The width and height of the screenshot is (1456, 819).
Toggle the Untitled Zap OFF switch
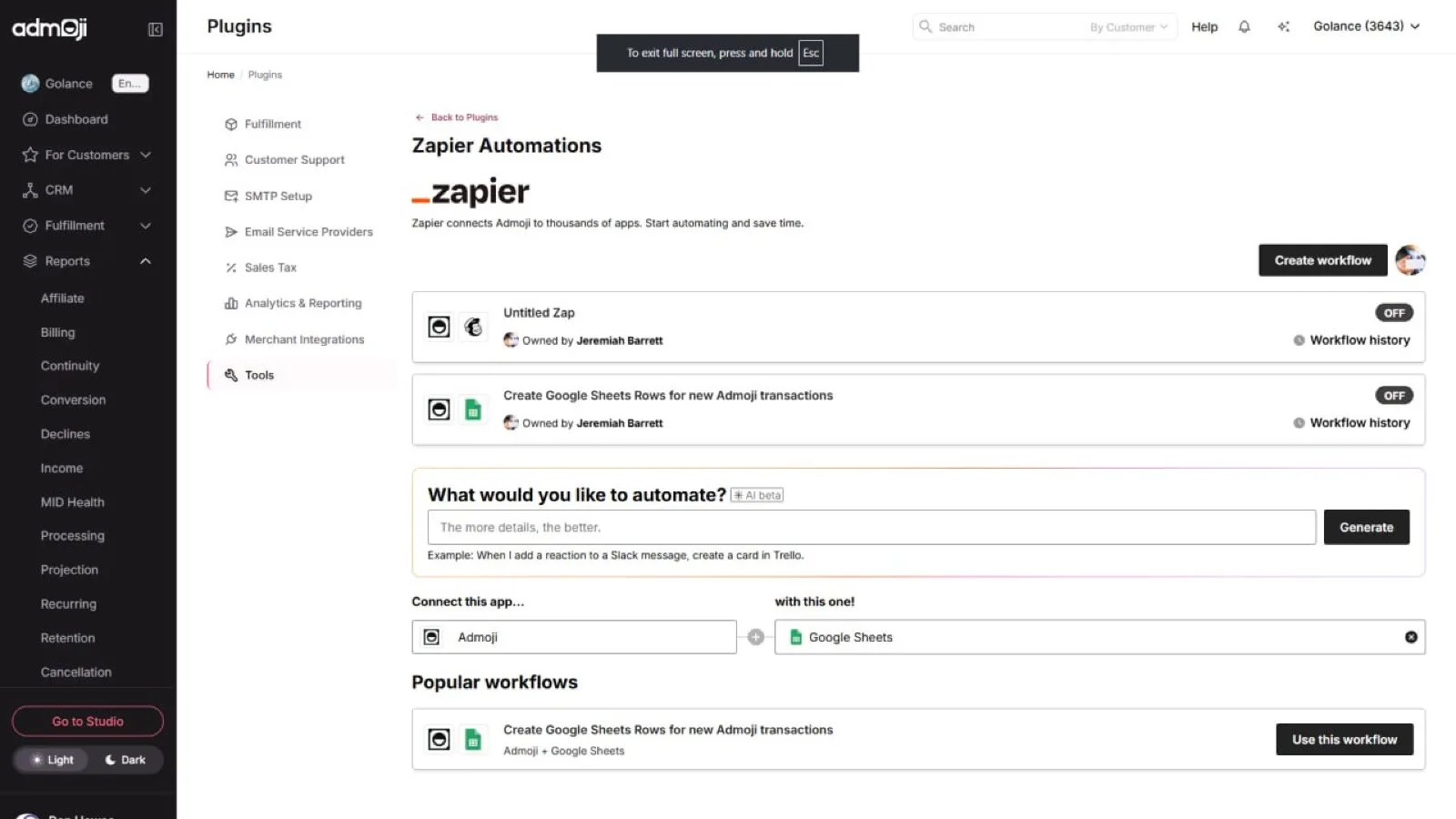(x=1393, y=313)
